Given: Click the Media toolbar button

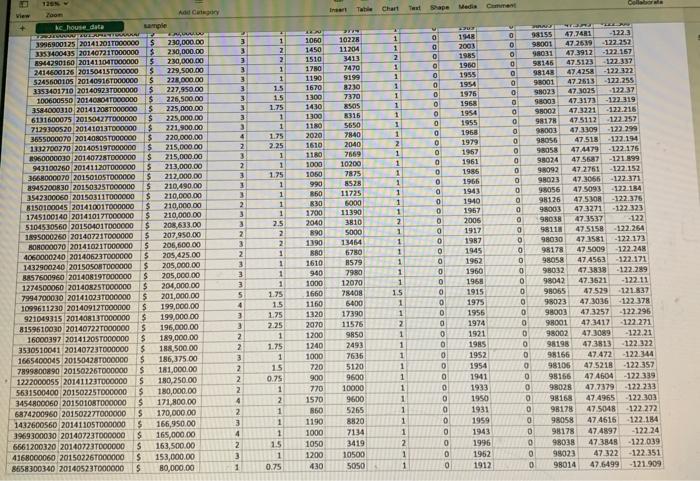Looking at the screenshot, I should pos(467,7).
